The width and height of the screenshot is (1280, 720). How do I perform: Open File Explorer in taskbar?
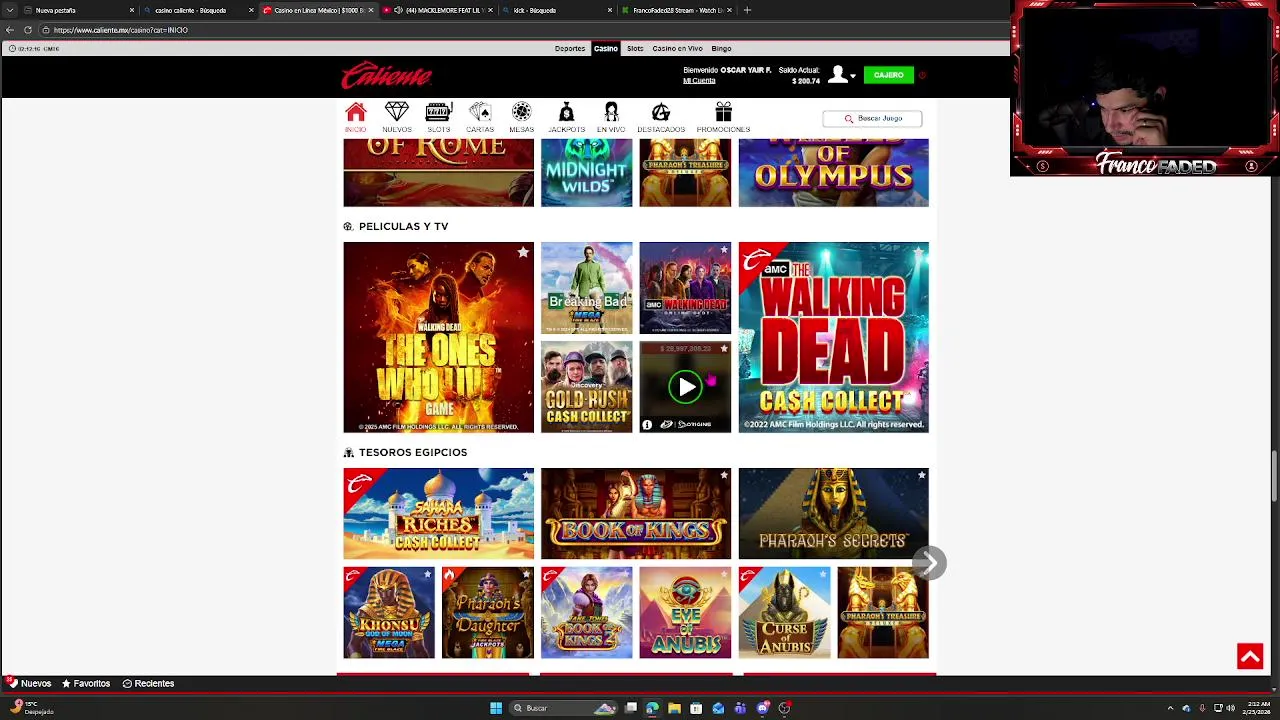coord(674,708)
